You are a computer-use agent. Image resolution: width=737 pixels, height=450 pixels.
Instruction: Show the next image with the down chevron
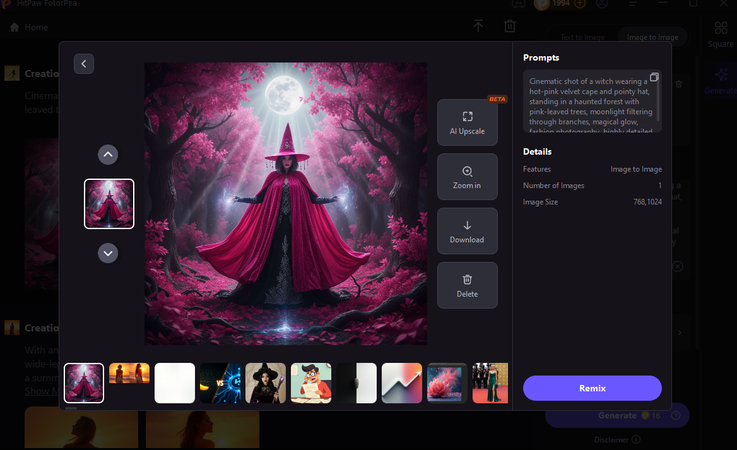click(108, 253)
